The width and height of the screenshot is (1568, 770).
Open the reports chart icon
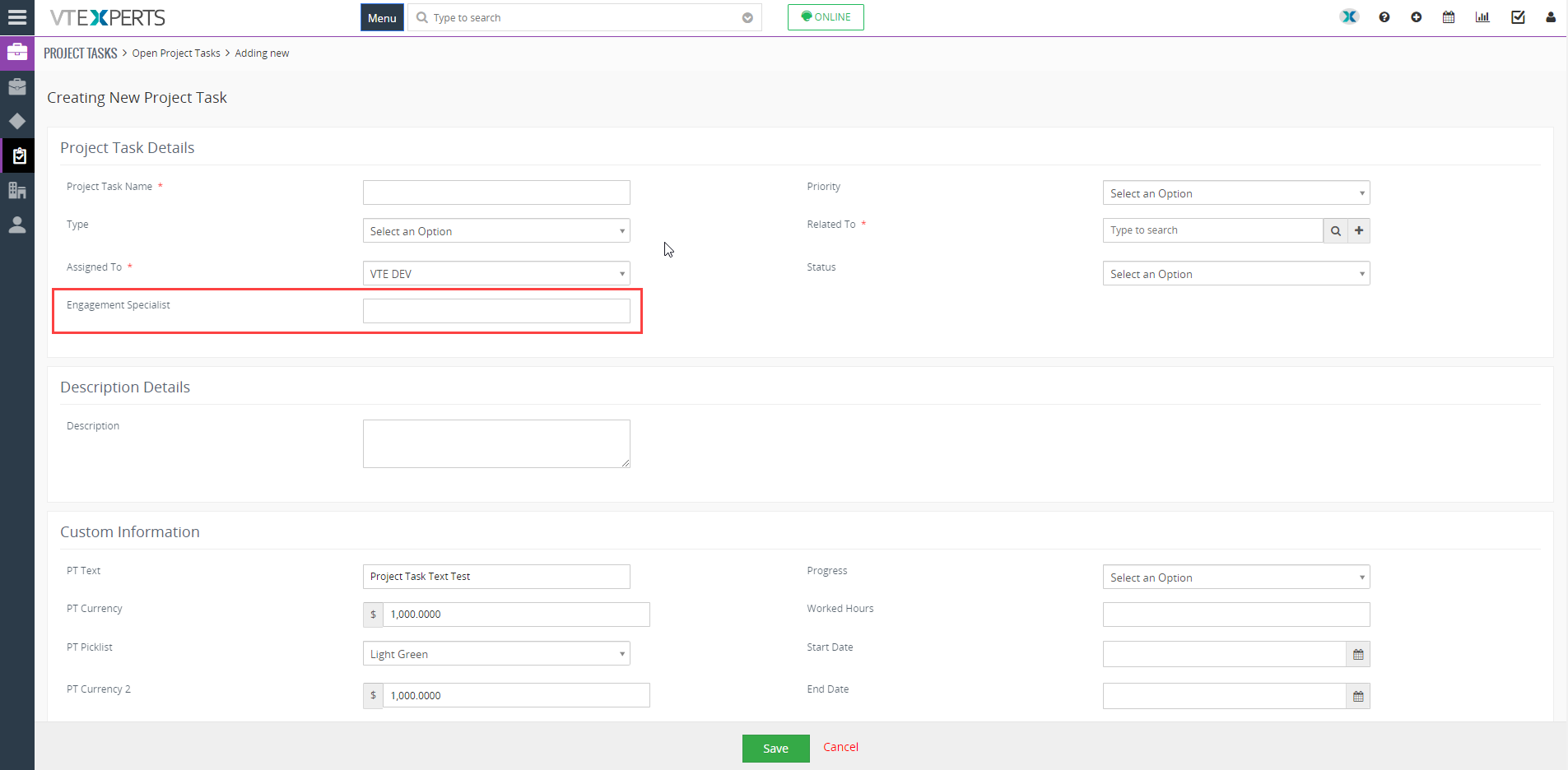pos(1482,17)
